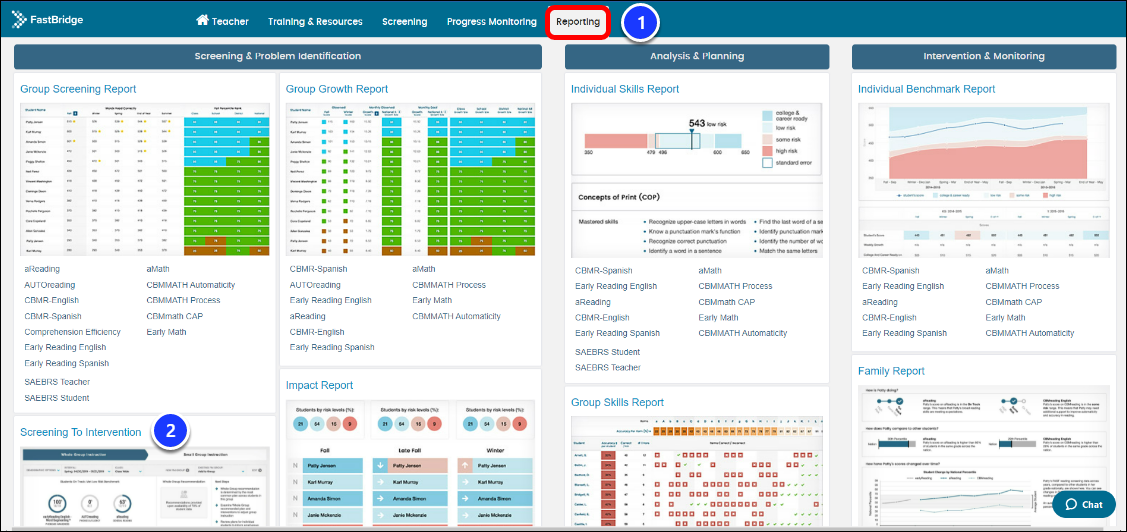The width and height of the screenshot is (1127, 532).
Task: Click the Individual Benchmark Report chart thumbnail
Action: [x=984, y=176]
